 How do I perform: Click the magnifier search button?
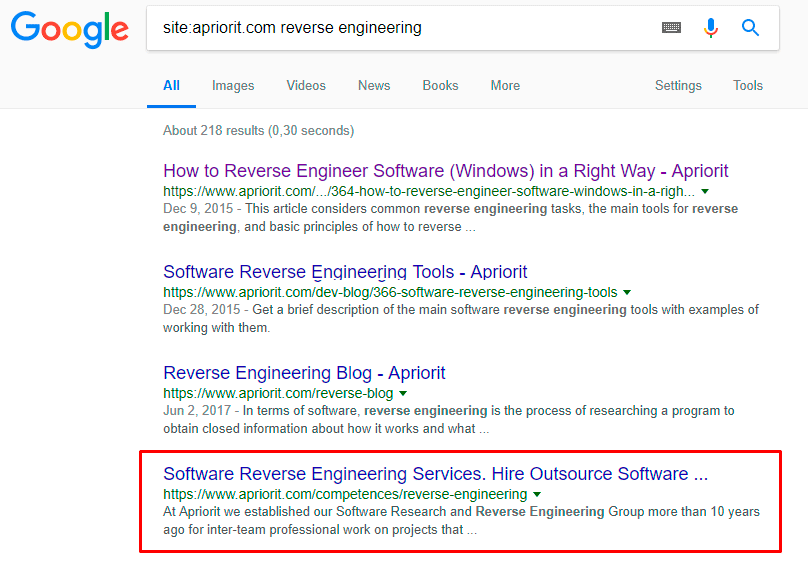pyautogui.click(x=750, y=27)
